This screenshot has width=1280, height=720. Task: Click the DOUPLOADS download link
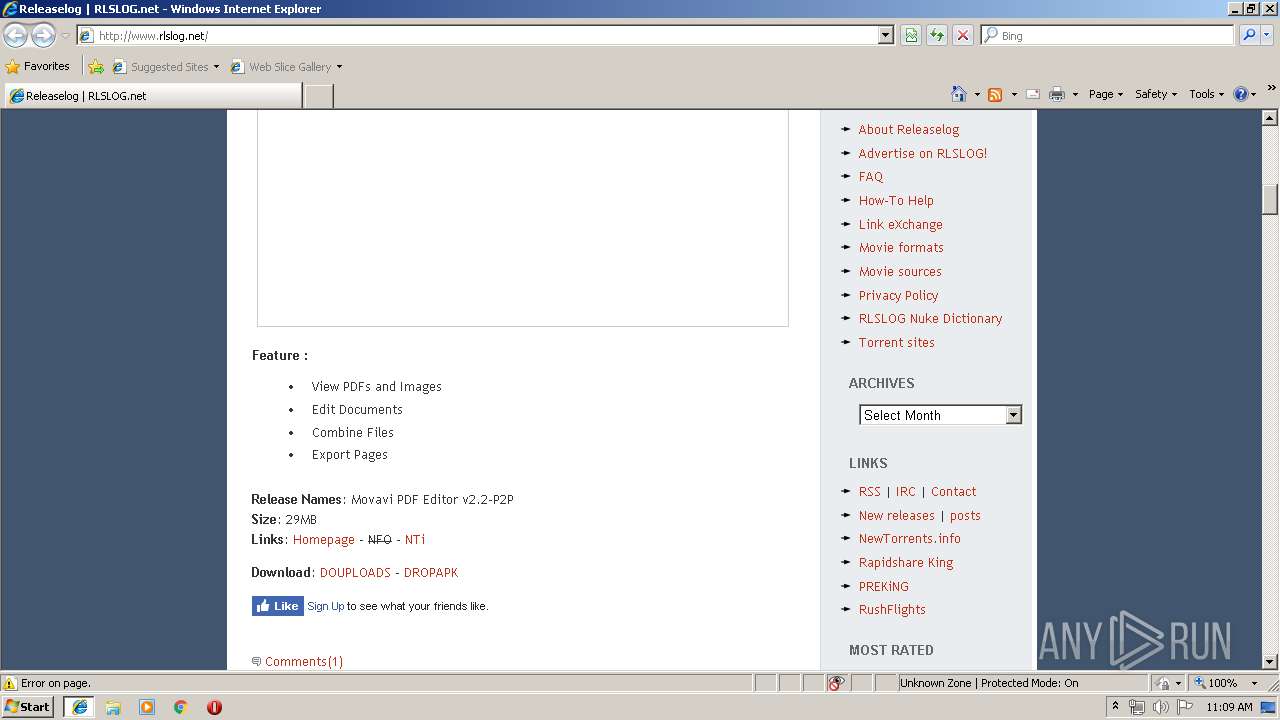coord(355,573)
